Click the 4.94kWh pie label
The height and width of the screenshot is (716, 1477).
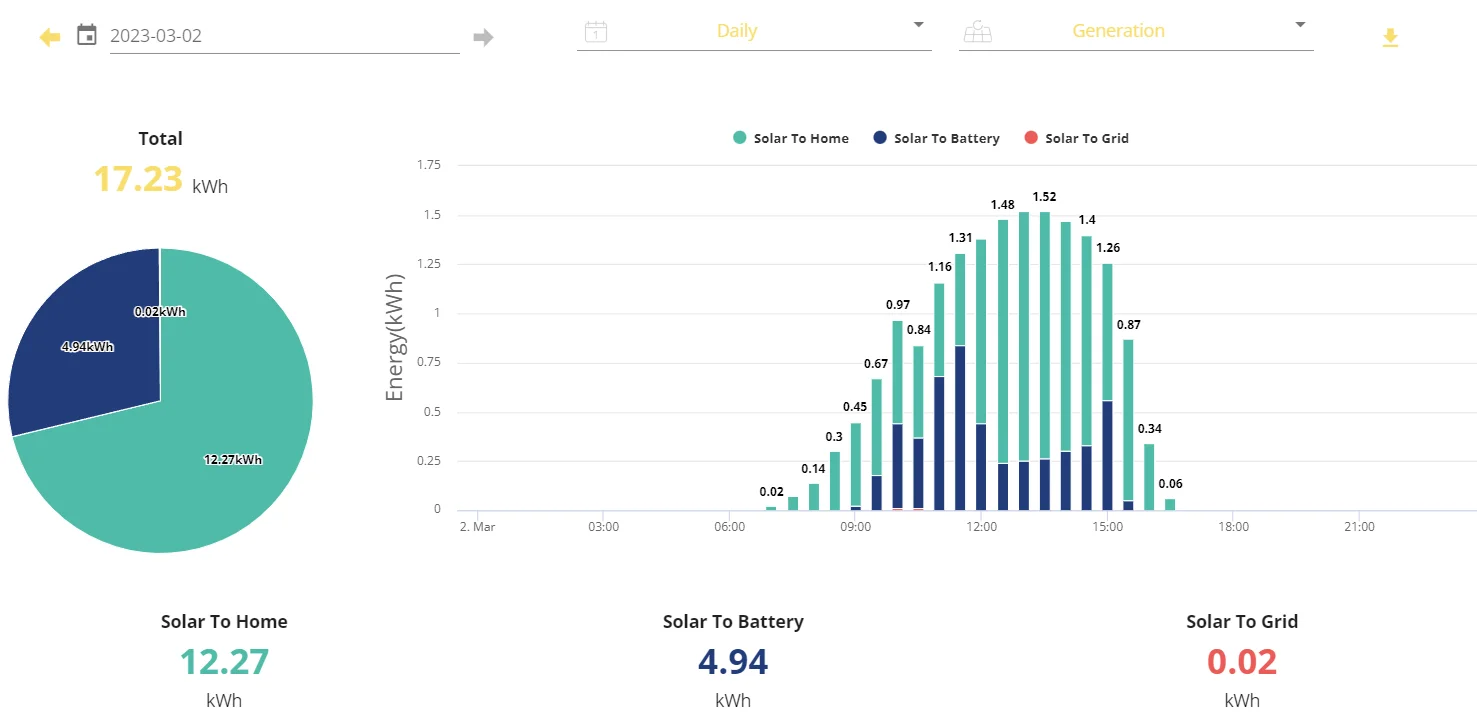pos(87,347)
